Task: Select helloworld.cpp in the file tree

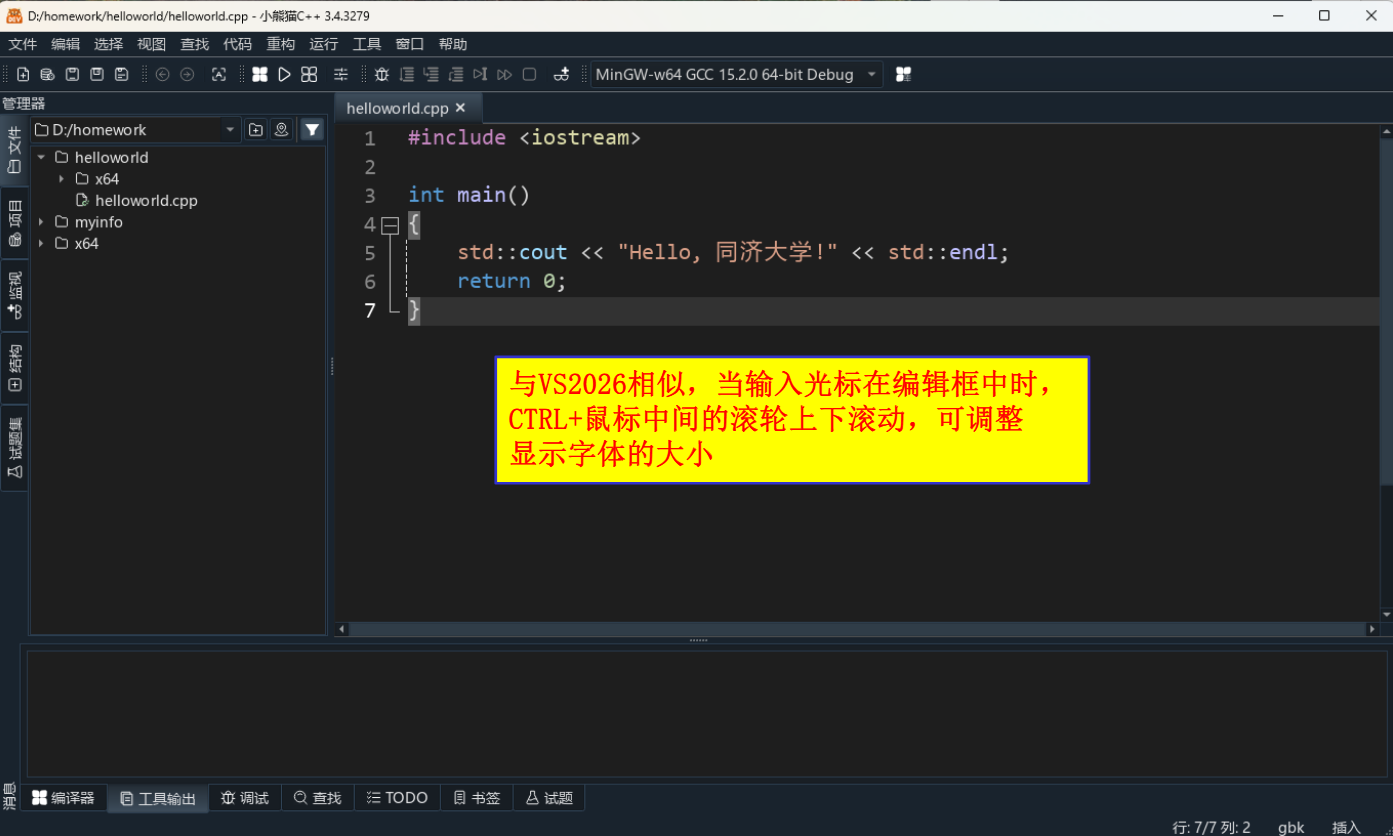Action: click(x=146, y=200)
